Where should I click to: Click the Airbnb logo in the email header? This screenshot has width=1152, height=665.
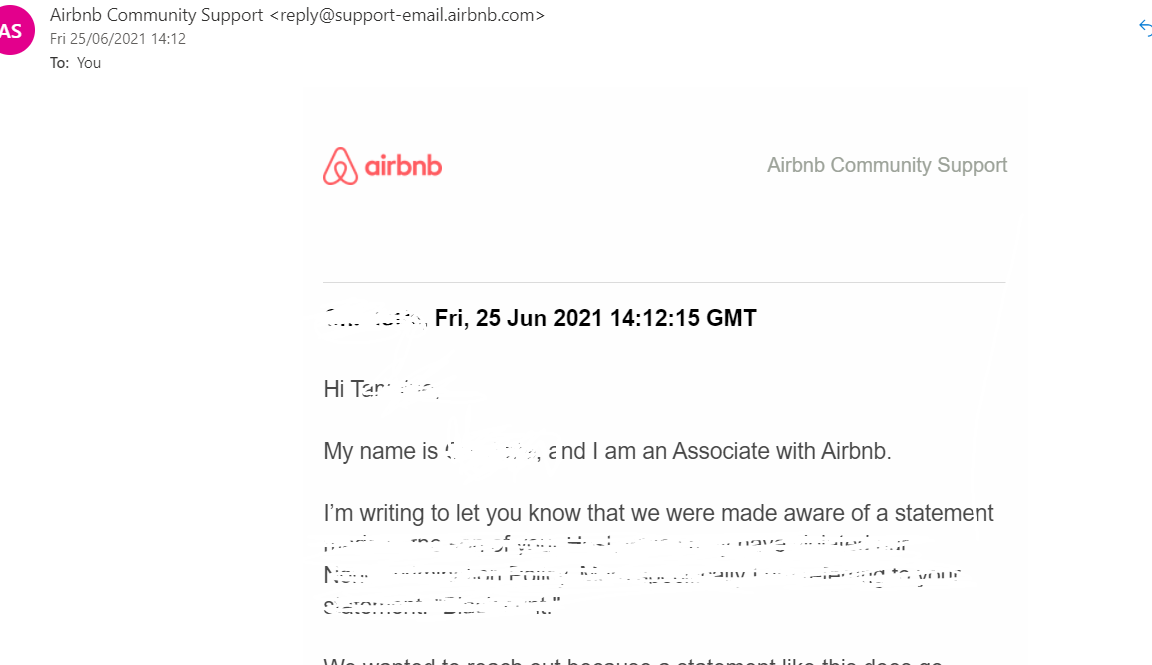pyautogui.click(x=382, y=164)
